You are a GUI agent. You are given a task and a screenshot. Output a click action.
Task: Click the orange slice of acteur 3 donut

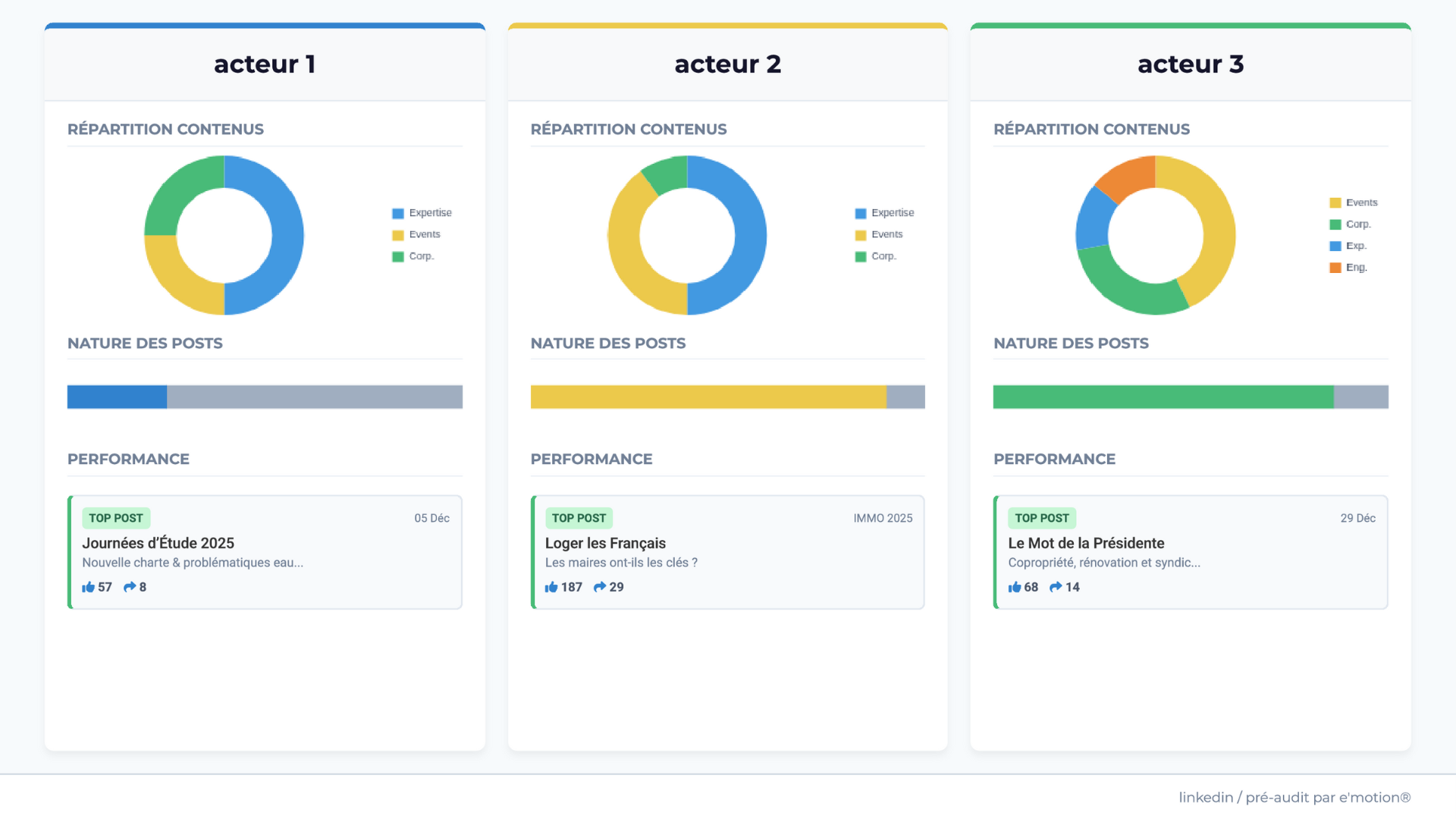[1128, 178]
